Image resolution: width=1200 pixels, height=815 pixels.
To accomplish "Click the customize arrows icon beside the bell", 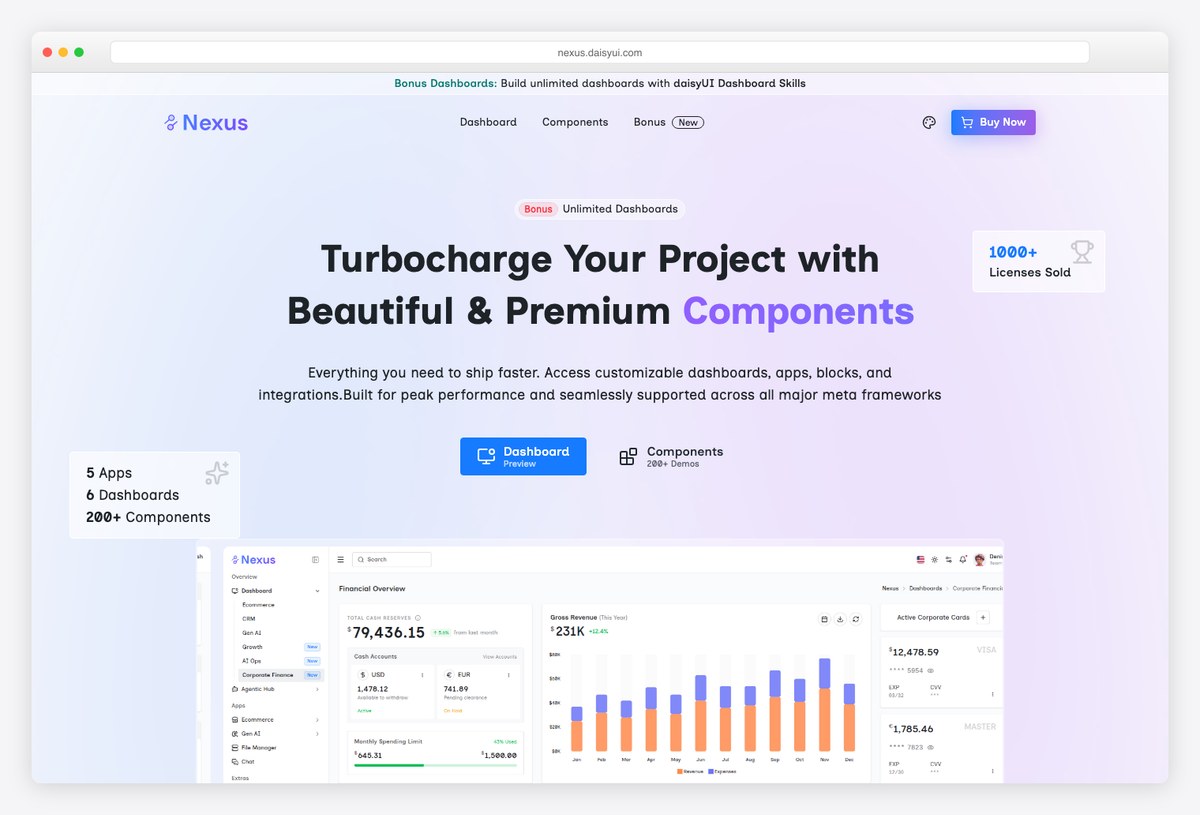I will coord(948,560).
